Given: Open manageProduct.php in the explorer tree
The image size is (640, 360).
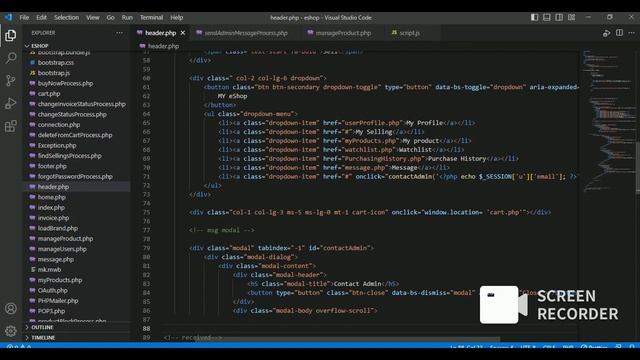Looking at the screenshot, I should tap(65, 239).
